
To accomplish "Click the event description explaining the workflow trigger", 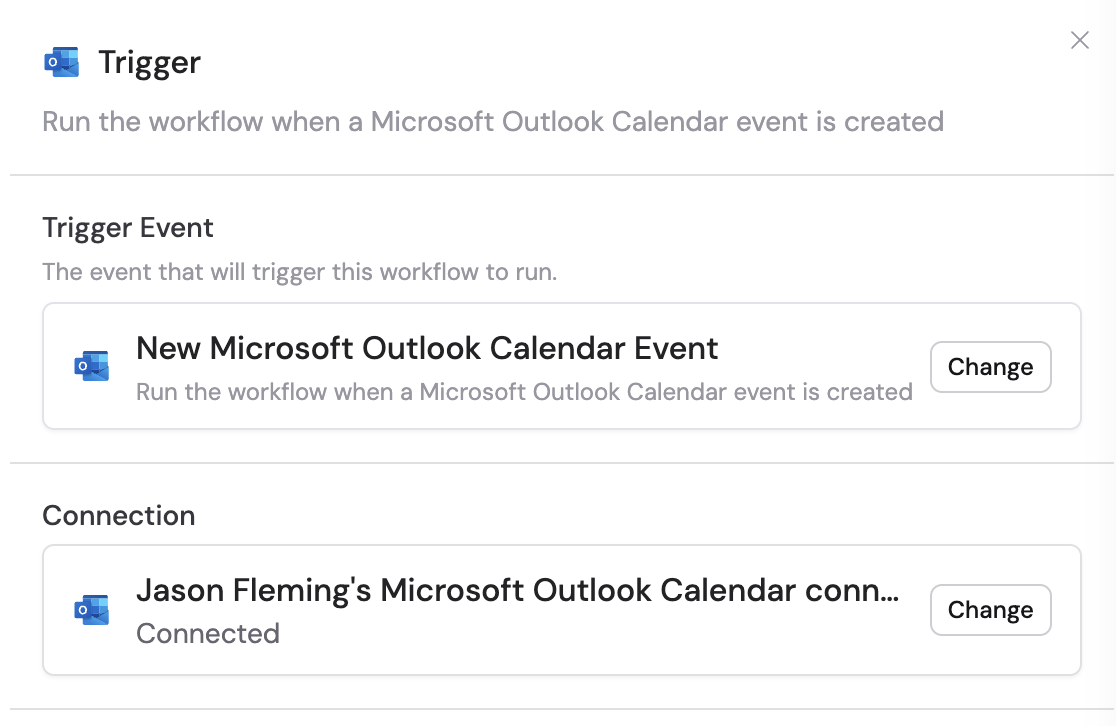I will [524, 392].
